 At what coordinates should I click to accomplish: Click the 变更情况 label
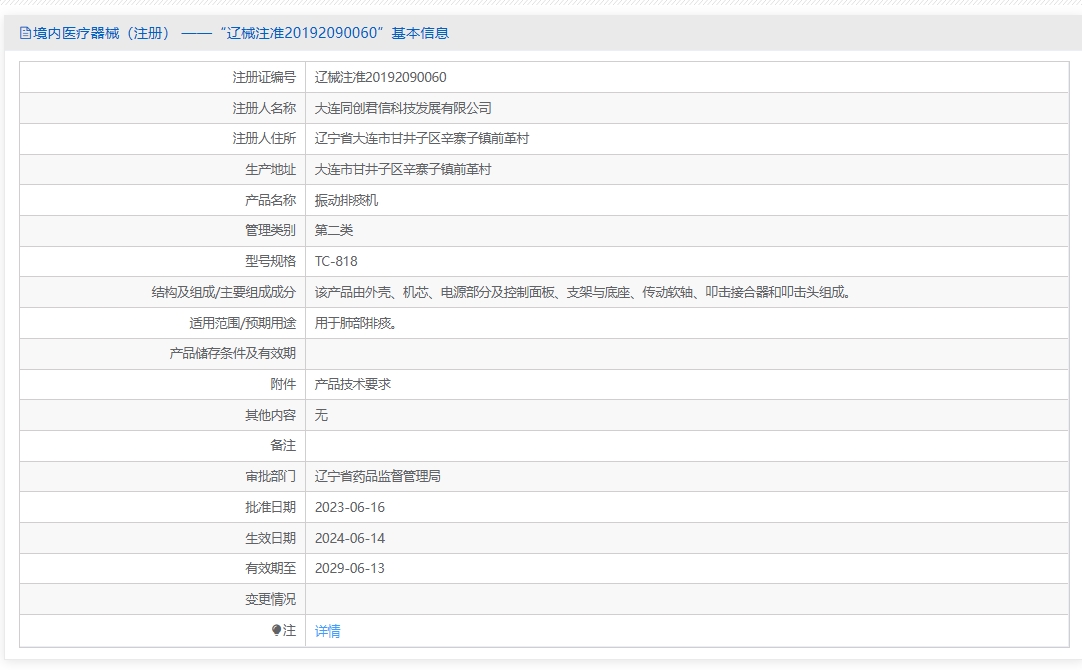pos(270,600)
